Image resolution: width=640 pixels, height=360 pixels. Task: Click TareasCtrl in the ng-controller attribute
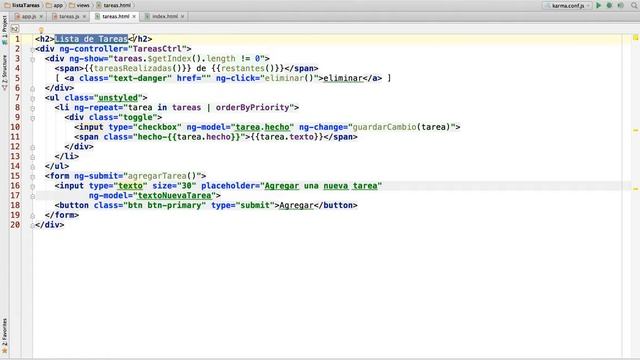pyautogui.click(x=157, y=49)
